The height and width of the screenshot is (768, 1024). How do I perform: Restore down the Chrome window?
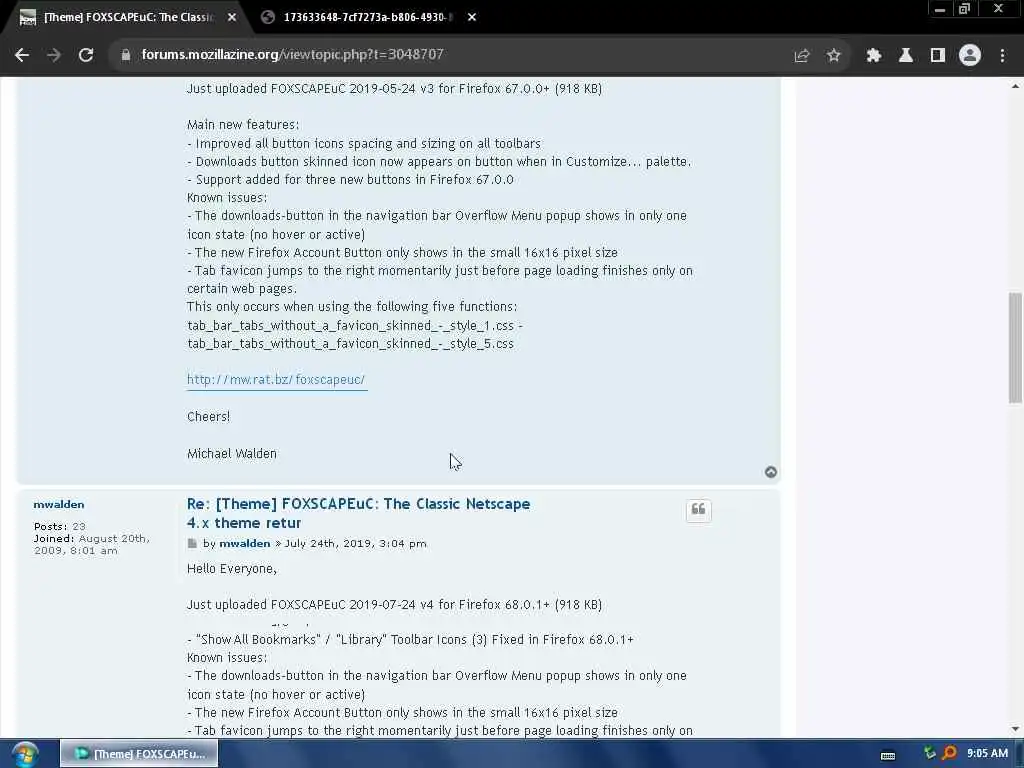click(965, 9)
